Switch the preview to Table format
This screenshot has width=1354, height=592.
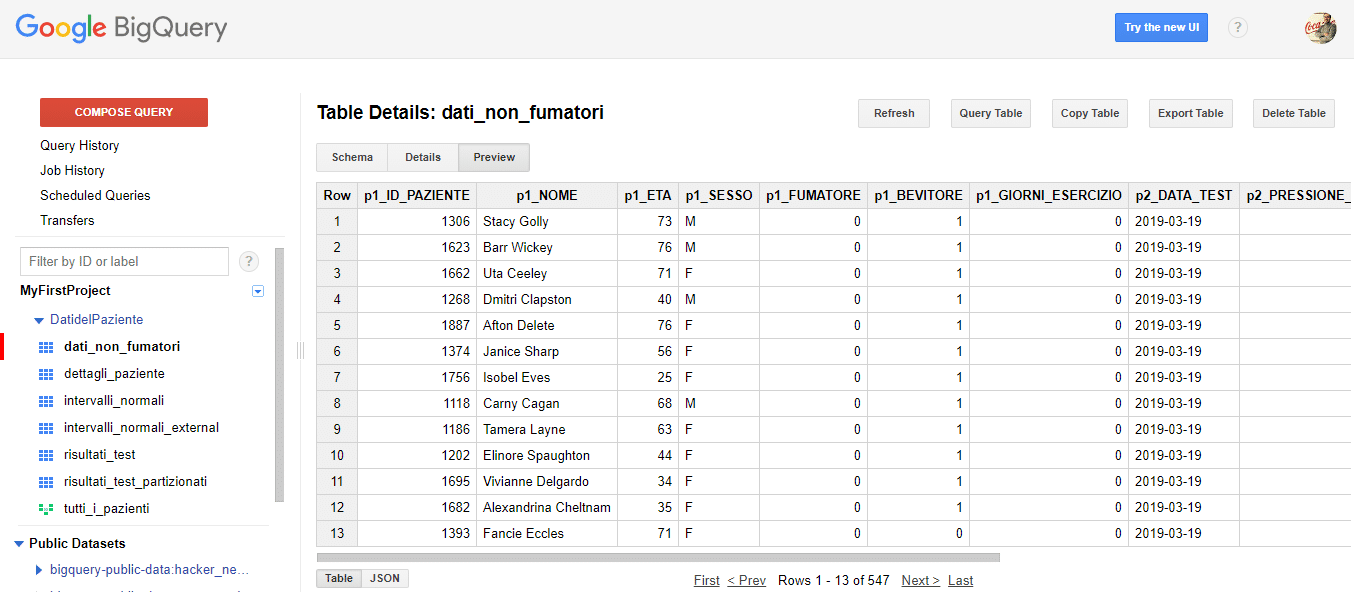pyautogui.click(x=339, y=578)
